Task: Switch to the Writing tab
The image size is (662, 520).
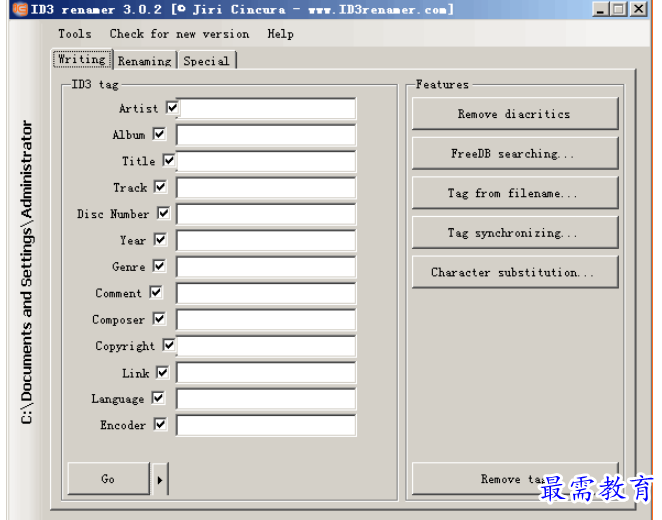Action: 82,59
